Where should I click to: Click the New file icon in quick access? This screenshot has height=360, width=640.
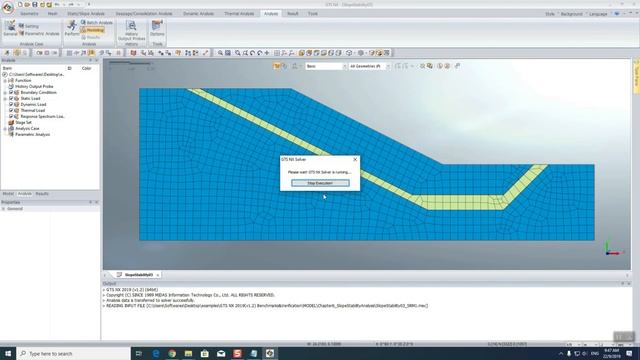coord(20,4)
